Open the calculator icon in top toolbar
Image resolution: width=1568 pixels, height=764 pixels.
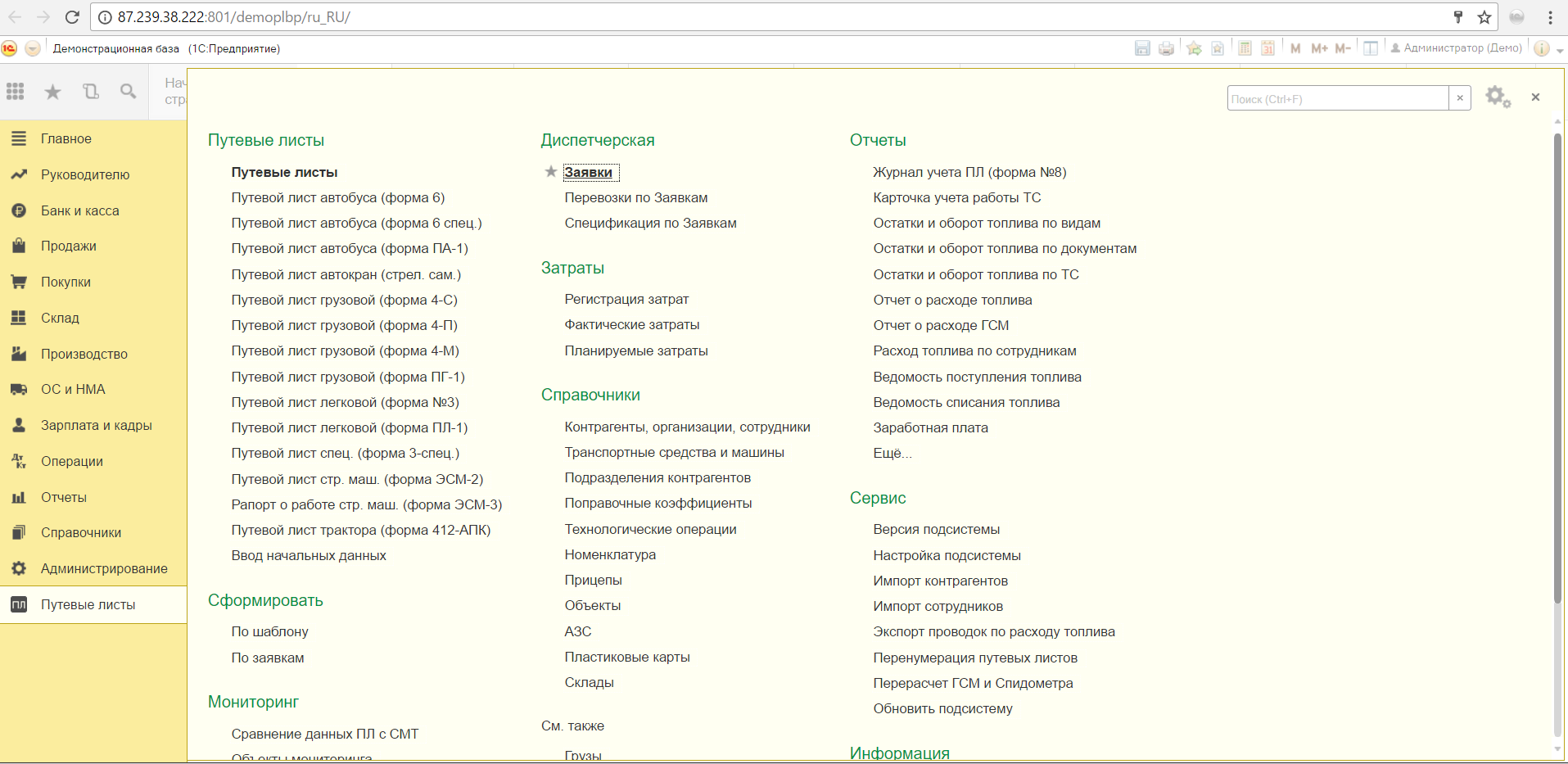pyautogui.click(x=1245, y=48)
